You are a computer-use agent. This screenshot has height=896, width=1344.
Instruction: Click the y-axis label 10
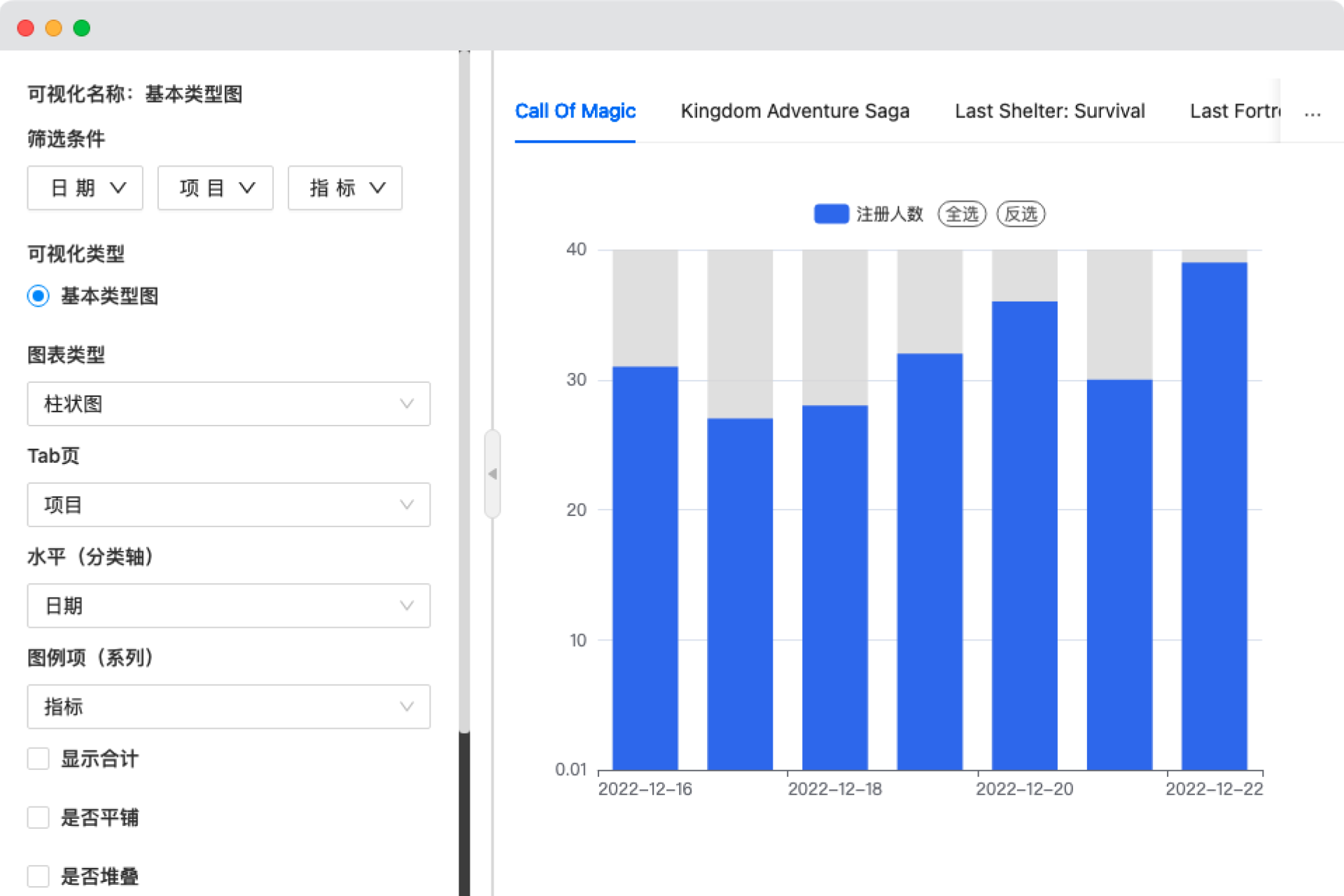tap(577, 640)
